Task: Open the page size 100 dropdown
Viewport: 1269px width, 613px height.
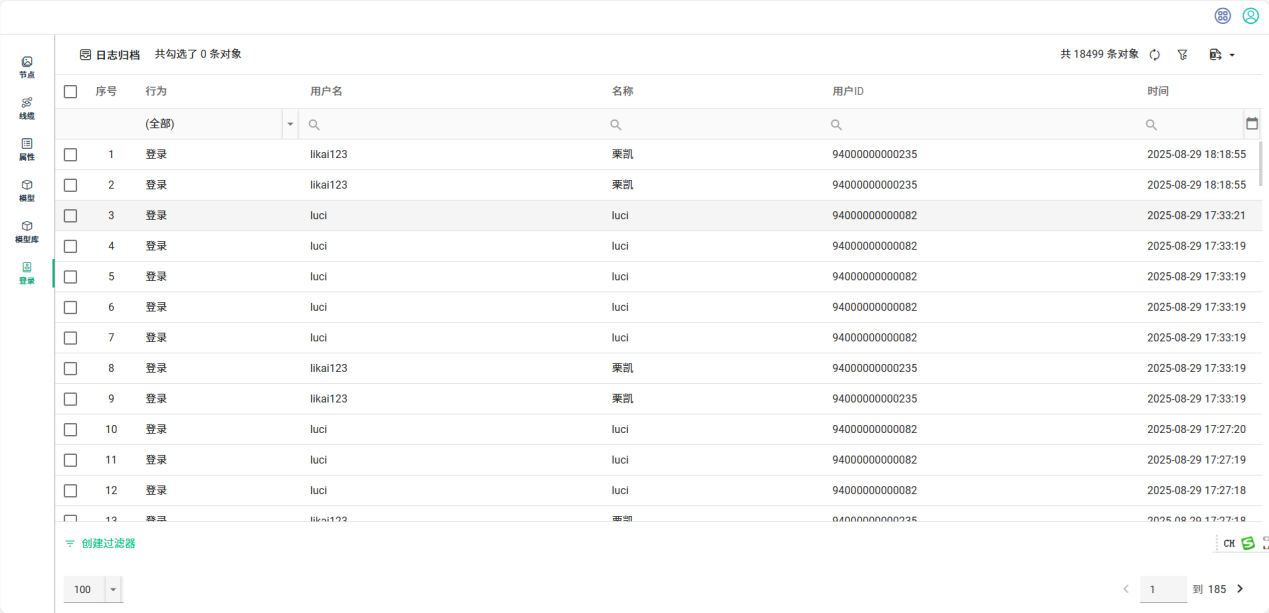Action: (113, 590)
